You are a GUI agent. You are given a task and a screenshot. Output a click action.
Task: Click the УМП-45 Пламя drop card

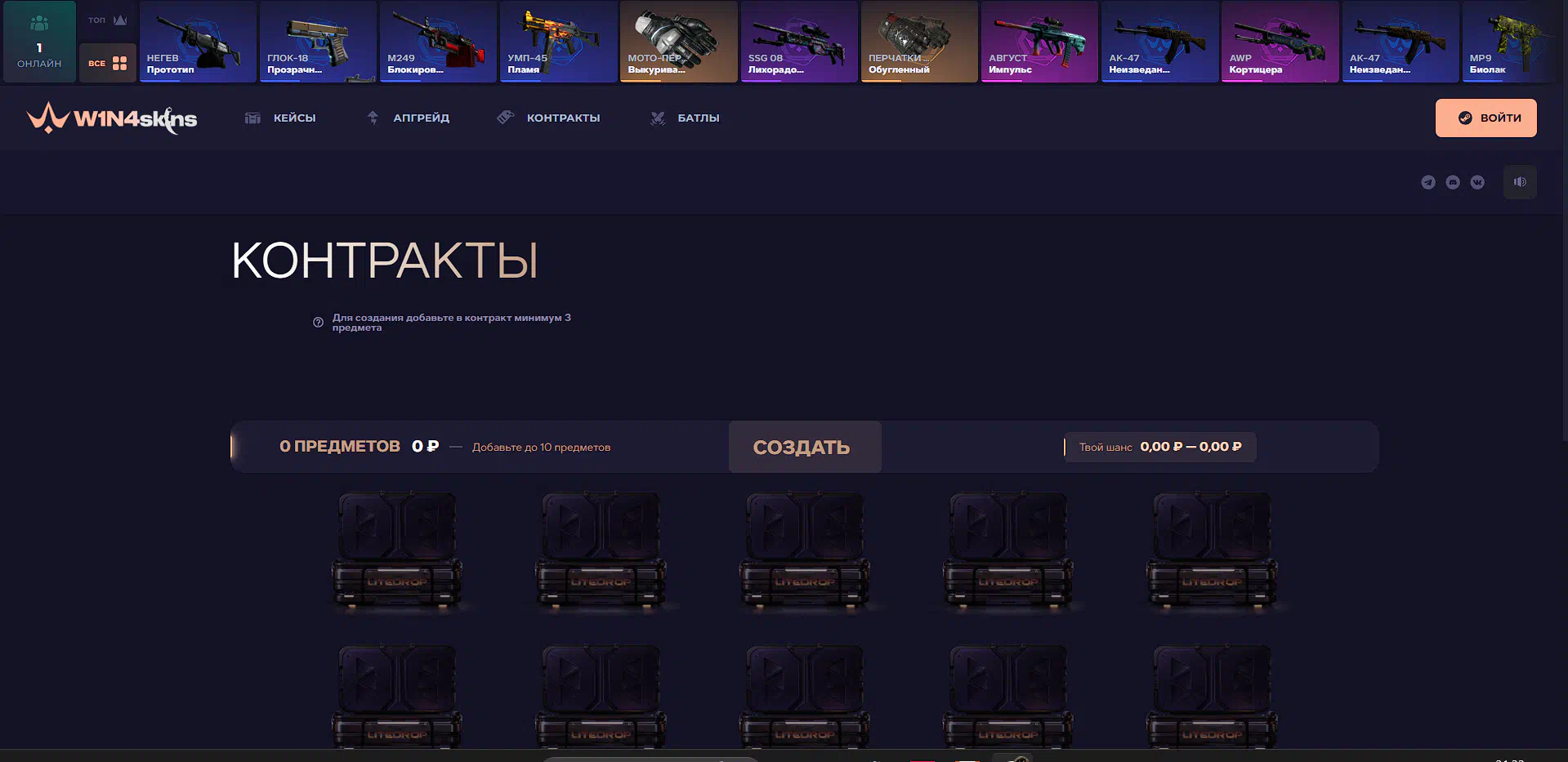click(x=558, y=42)
